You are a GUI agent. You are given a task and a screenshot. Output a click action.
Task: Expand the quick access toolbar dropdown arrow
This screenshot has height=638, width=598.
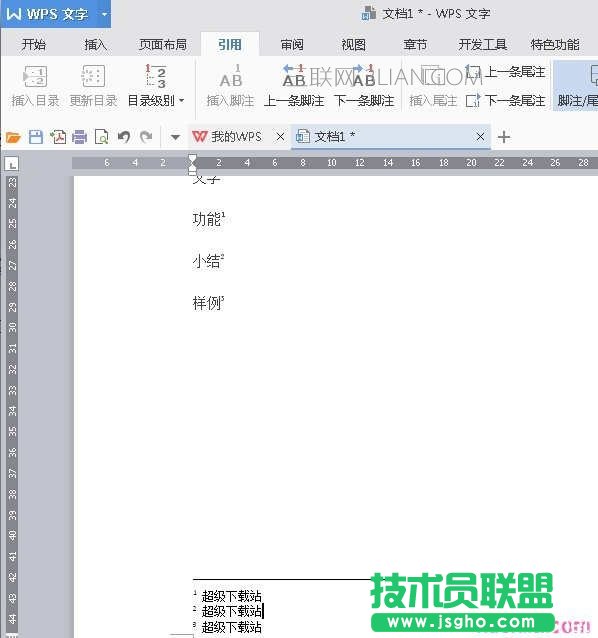(175, 137)
